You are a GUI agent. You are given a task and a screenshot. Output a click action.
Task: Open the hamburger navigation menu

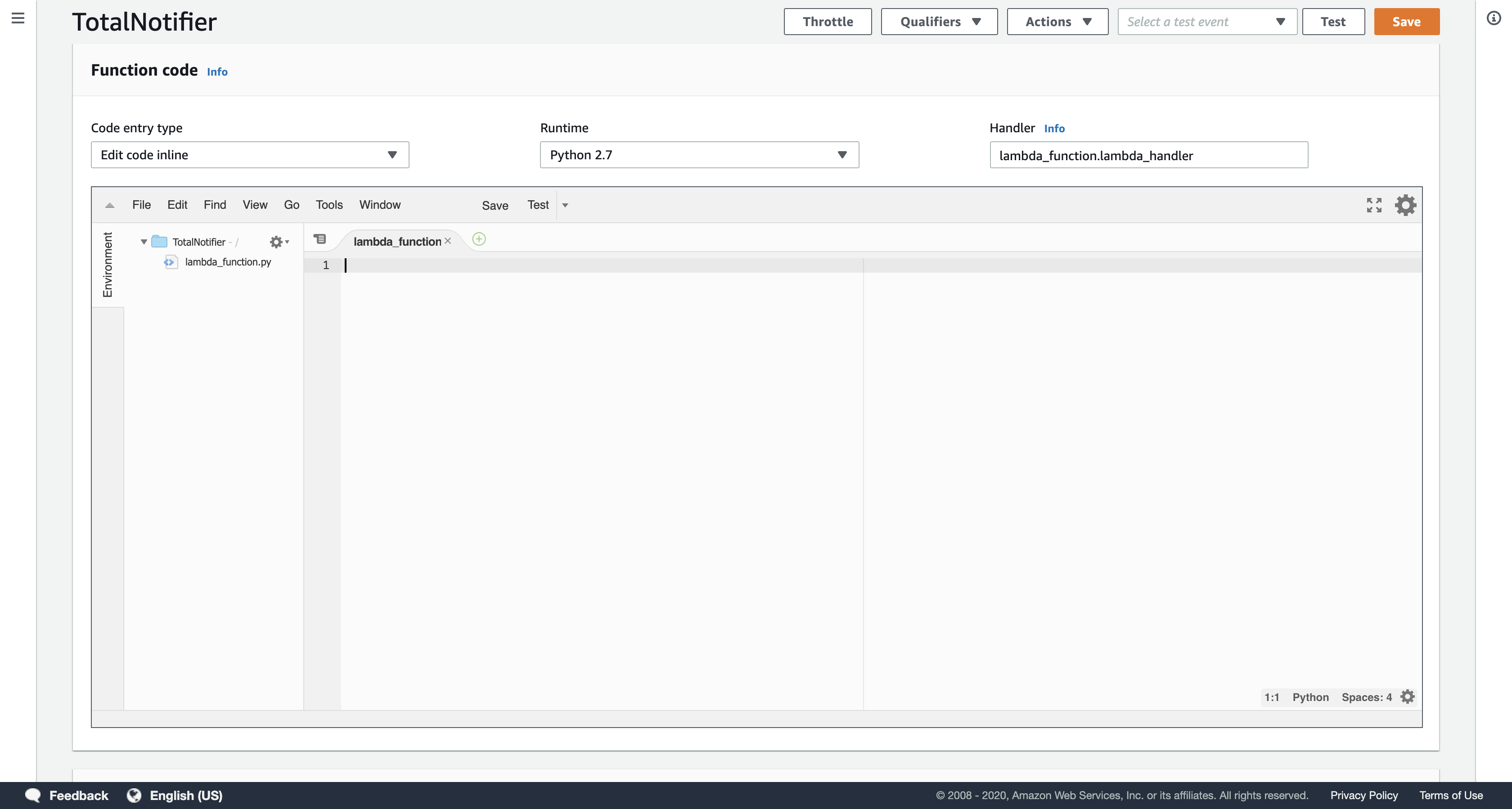(x=18, y=18)
